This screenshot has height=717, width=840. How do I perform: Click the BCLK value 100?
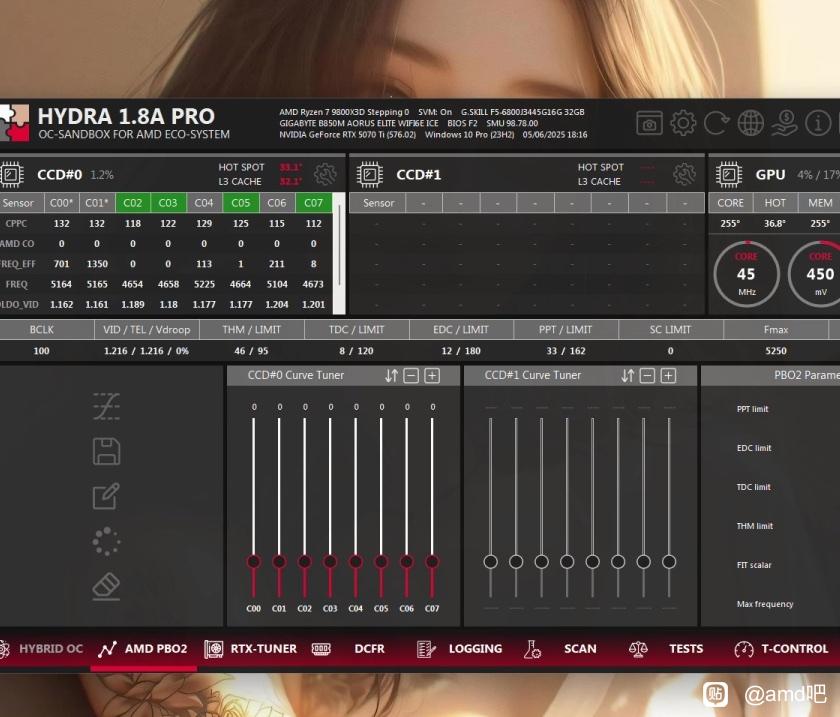41,351
